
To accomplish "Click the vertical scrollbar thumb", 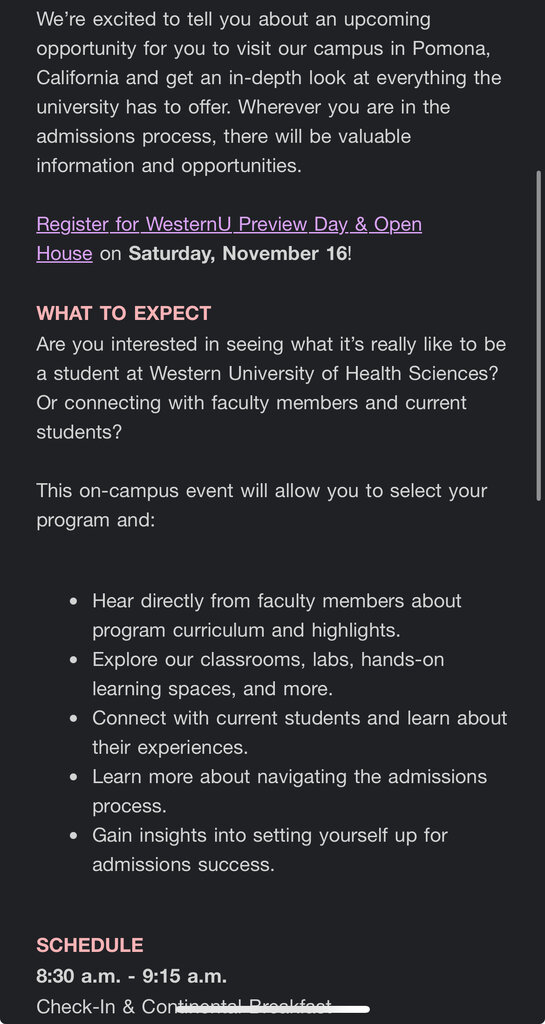I will point(538,336).
